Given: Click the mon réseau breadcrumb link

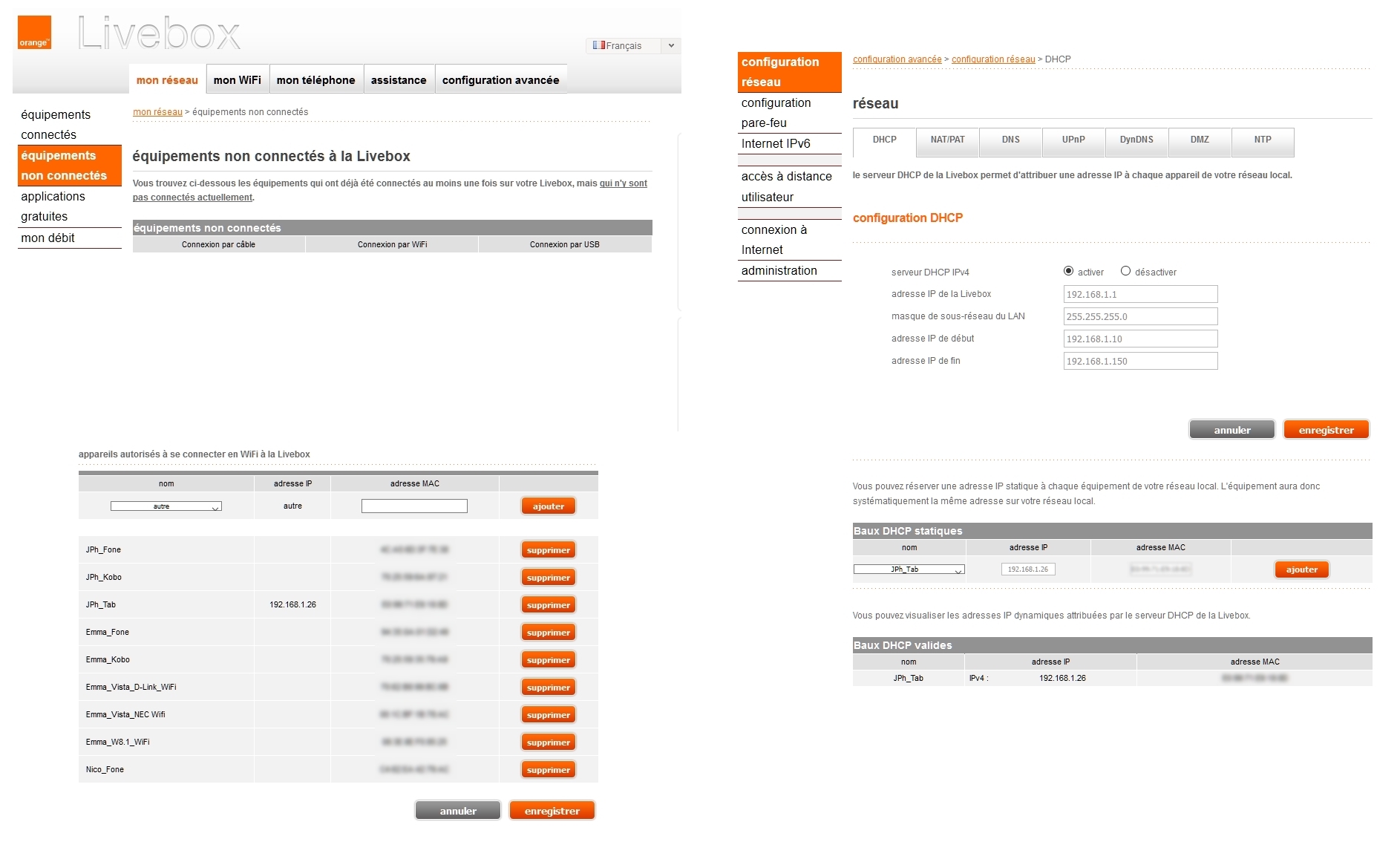Looking at the screenshot, I should click(x=157, y=112).
